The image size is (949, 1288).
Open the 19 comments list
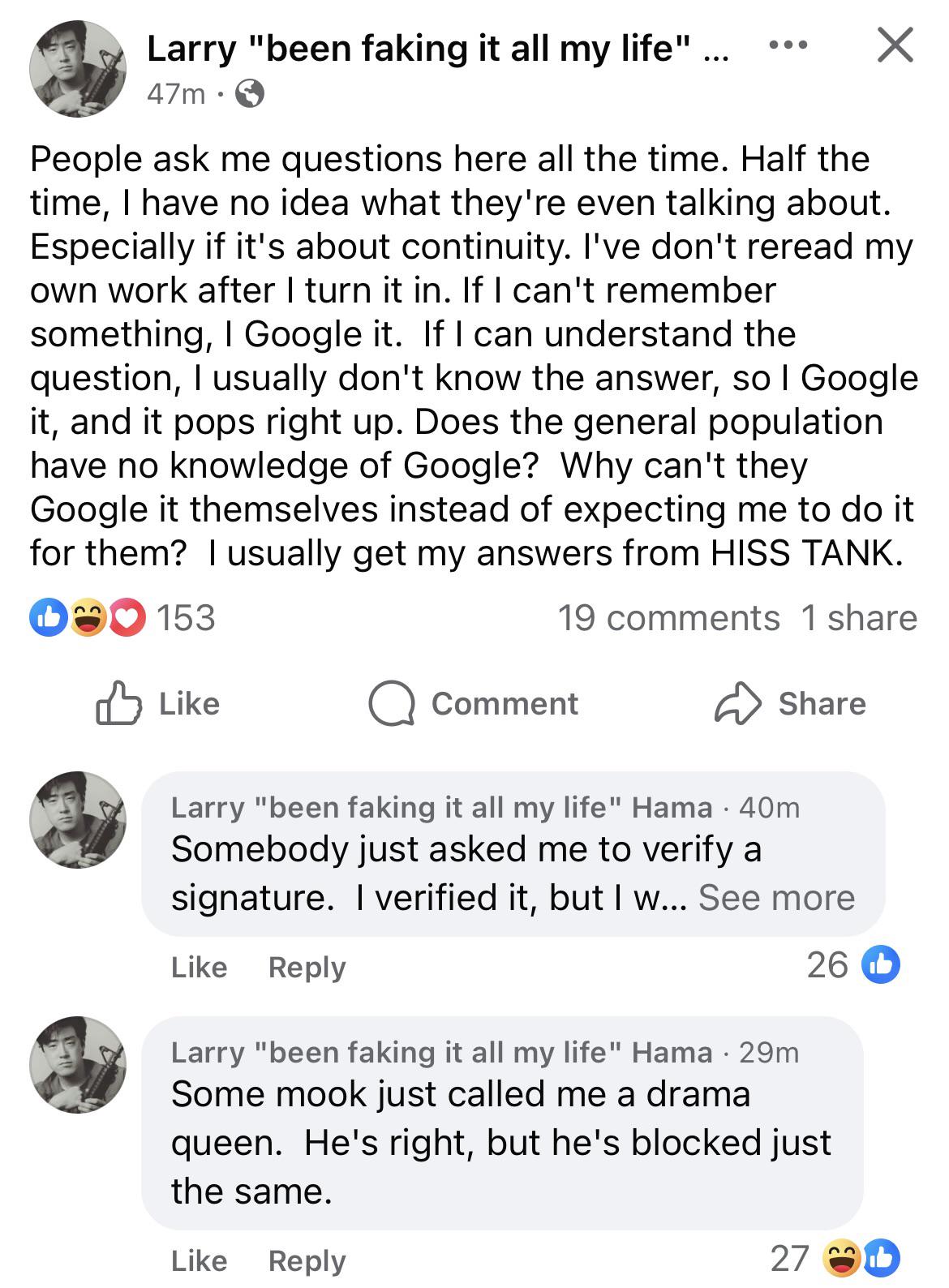668,618
